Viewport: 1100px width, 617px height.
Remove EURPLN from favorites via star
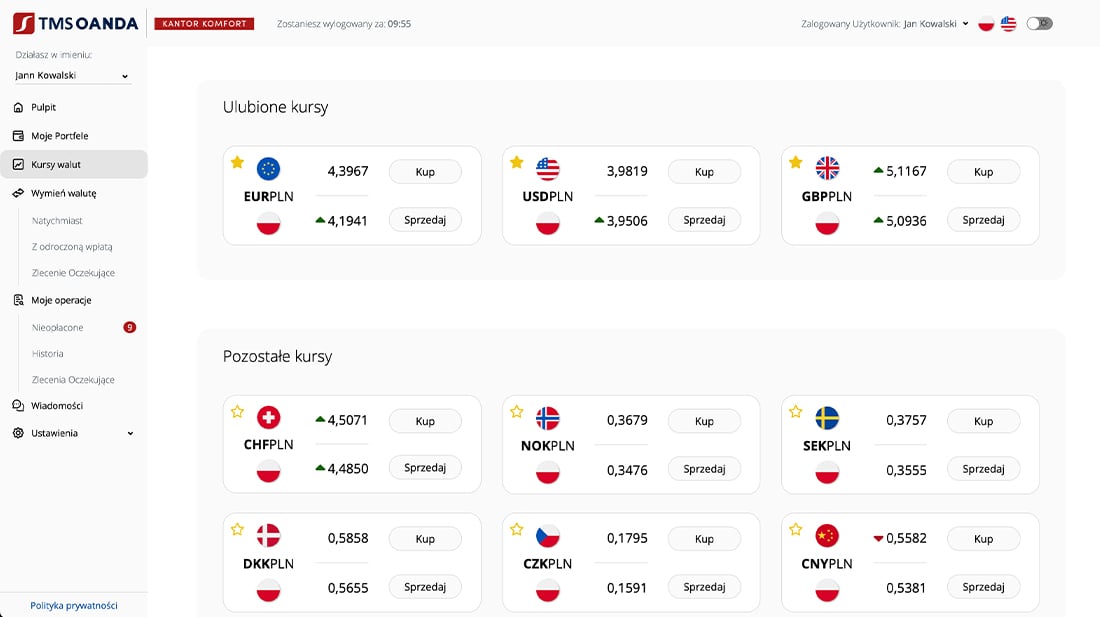pos(237,162)
